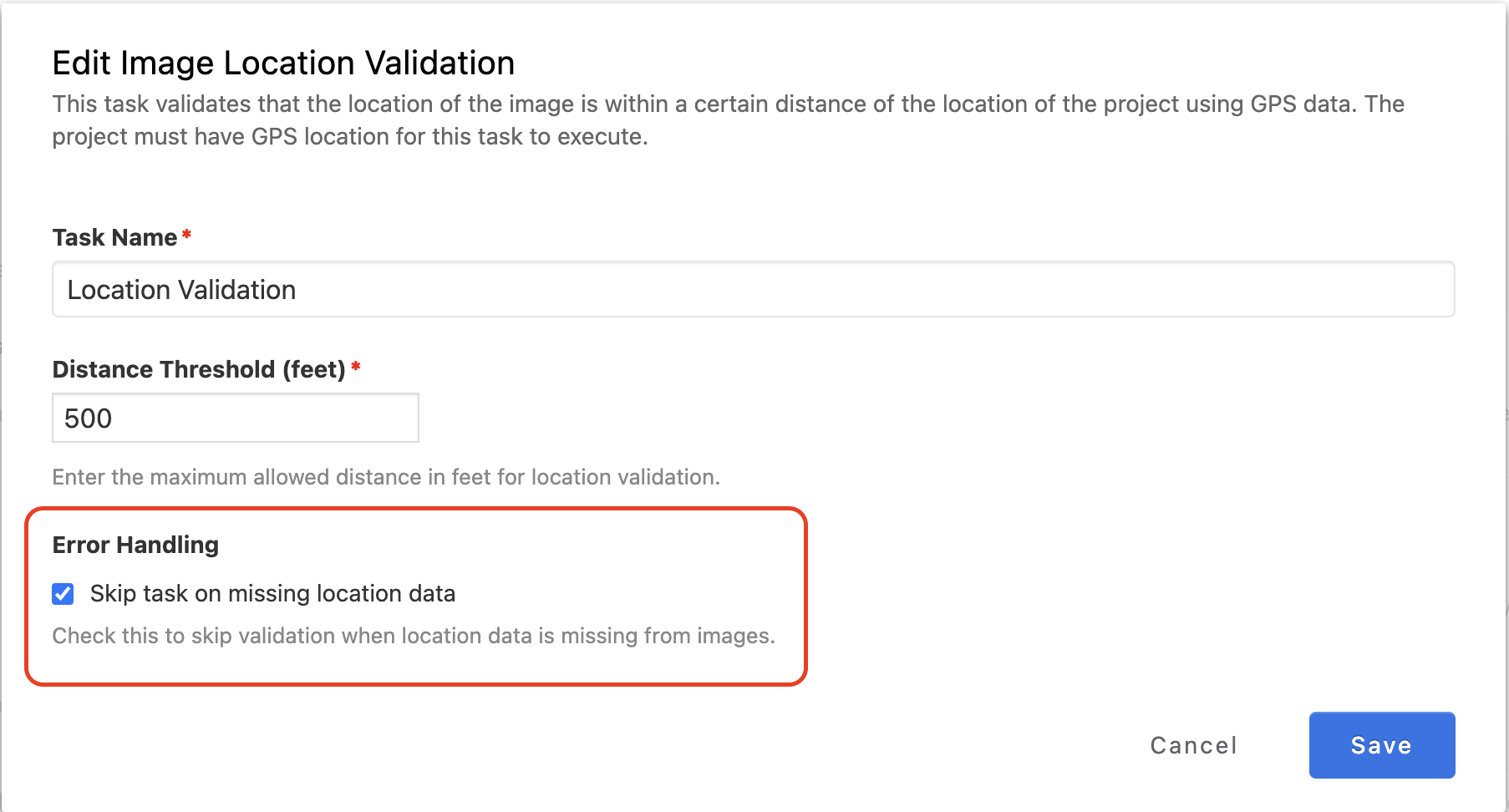This screenshot has width=1509, height=812.
Task: Click the 'Edit Image Location Validation' dialog title
Action: pos(283,63)
